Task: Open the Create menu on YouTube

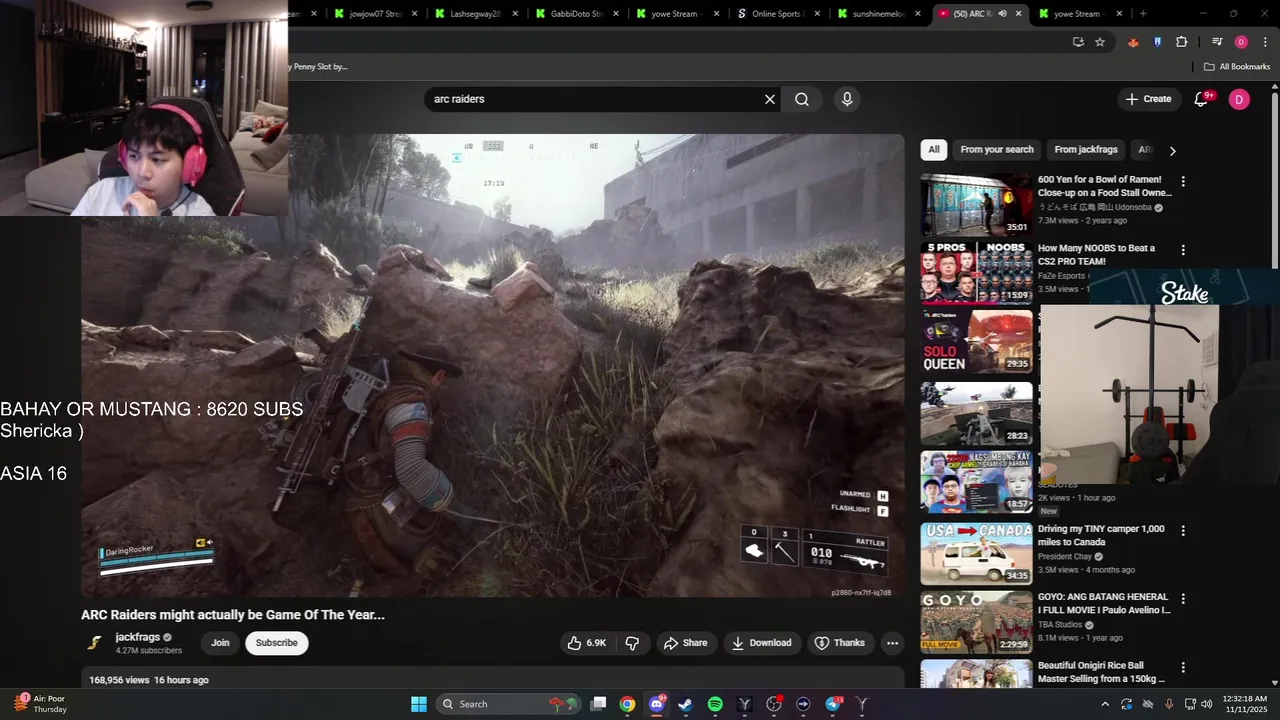Action: 1148,99
